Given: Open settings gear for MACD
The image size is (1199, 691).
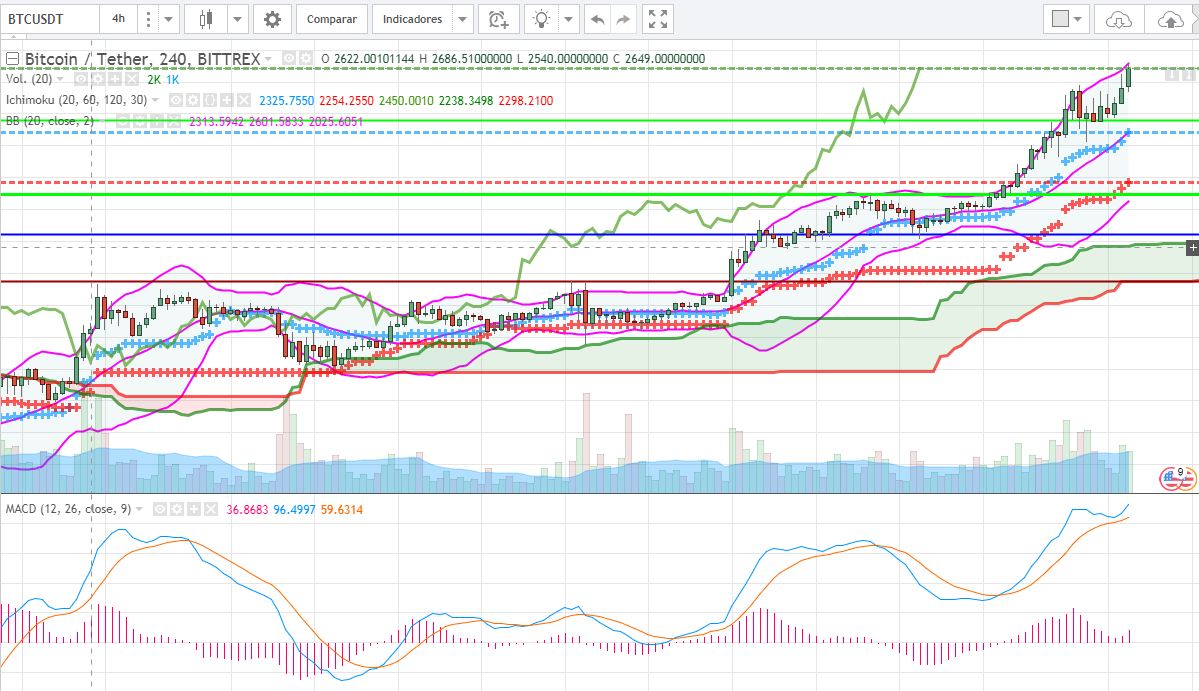Looking at the screenshot, I should (x=177, y=509).
